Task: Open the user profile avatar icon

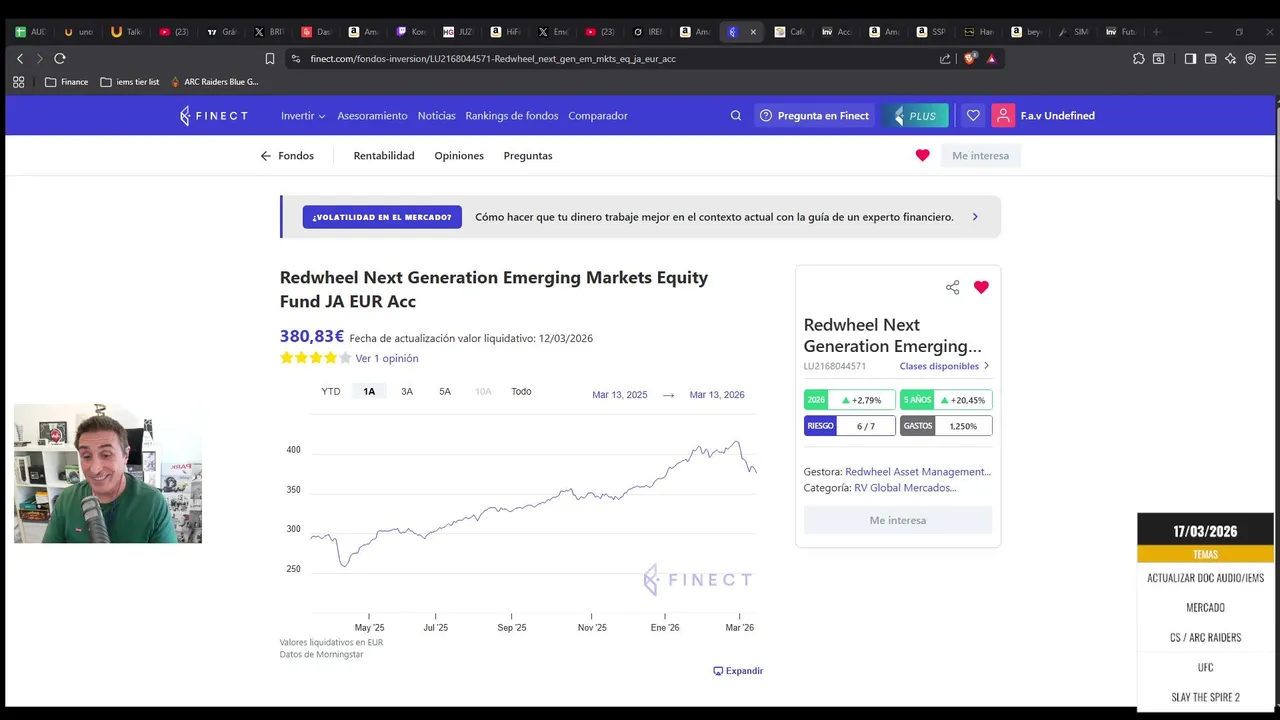Action: click(x=1003, y=116)
